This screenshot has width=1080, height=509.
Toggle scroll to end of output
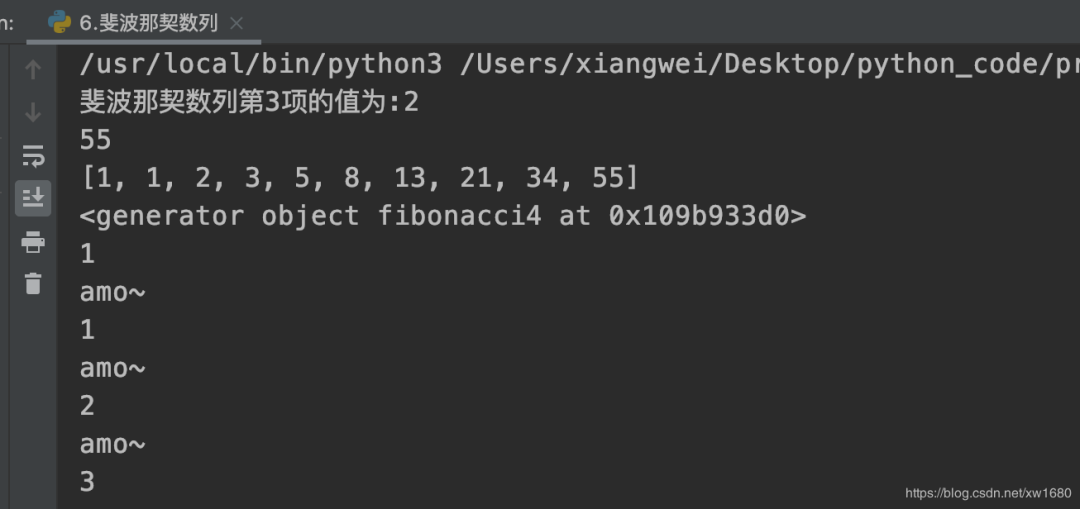coord(33,198)
